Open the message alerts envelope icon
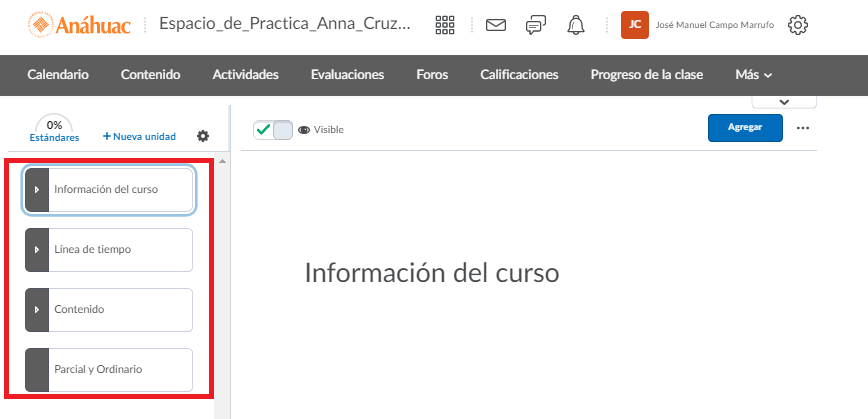Screen dimensions: 868x419 (x=496, y=26)
